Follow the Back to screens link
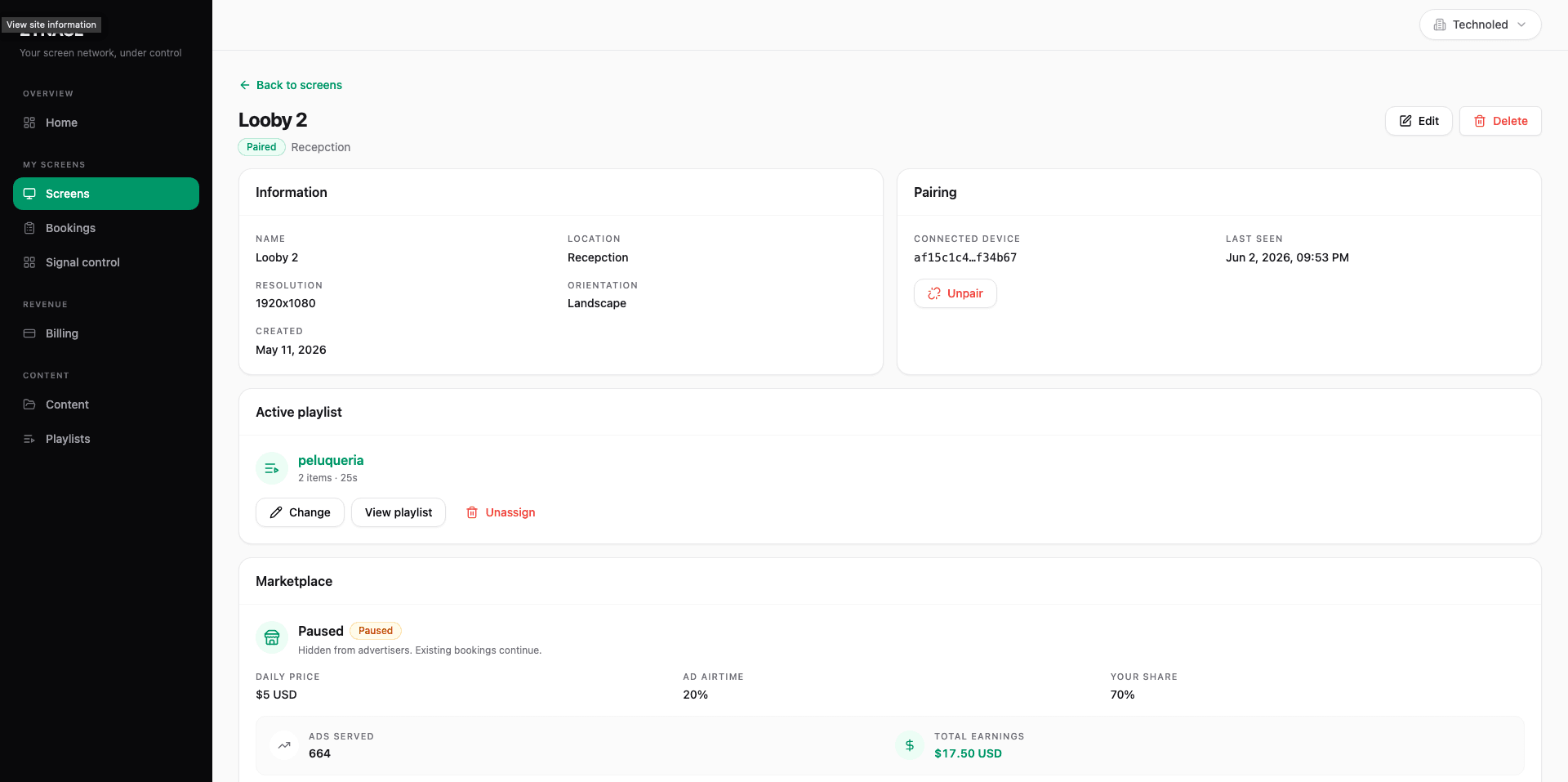The height and width of the screenshot is (782, 1568). (291, 85)
